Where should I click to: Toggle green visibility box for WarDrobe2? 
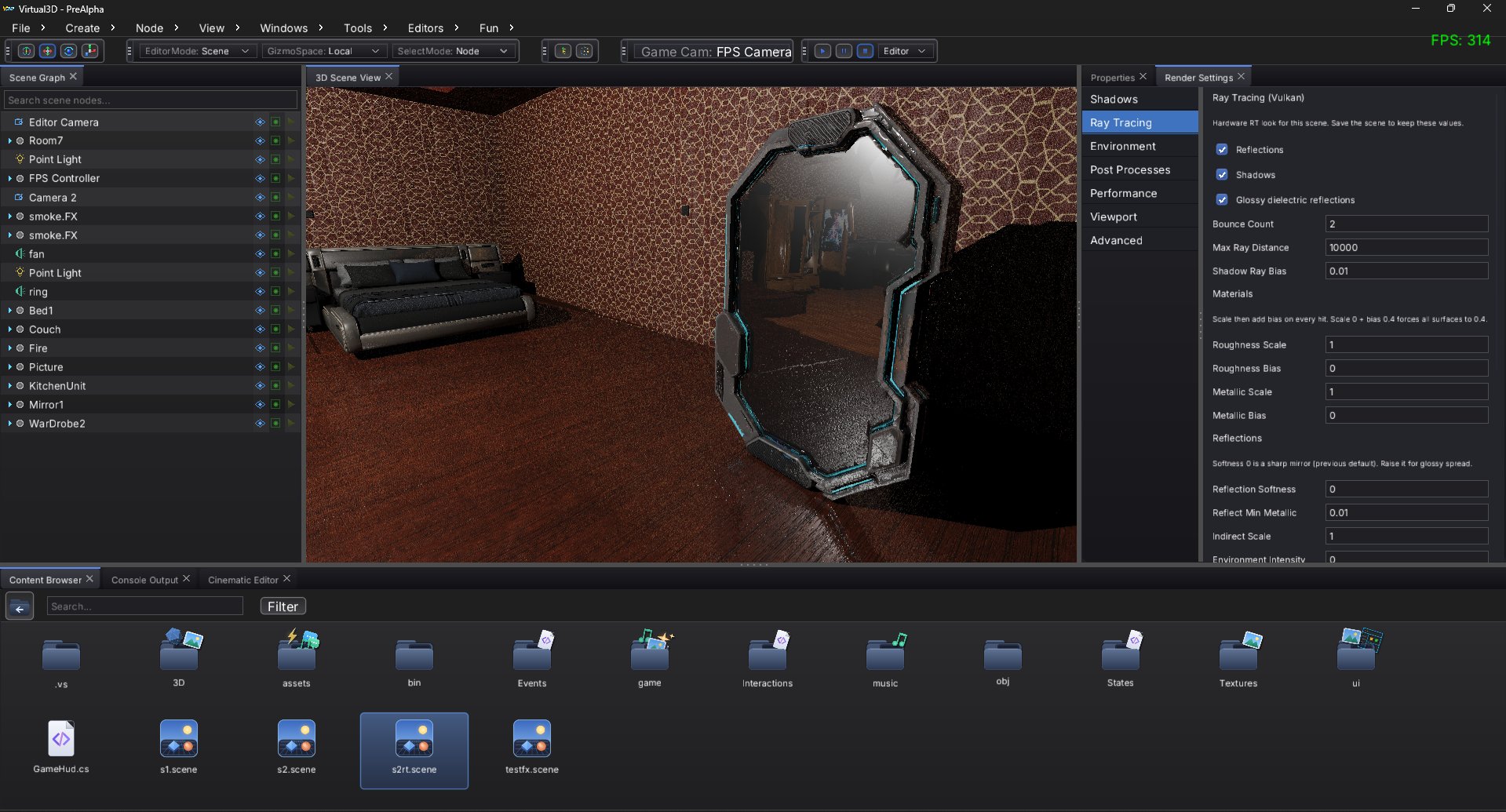(x=275, y=424)
